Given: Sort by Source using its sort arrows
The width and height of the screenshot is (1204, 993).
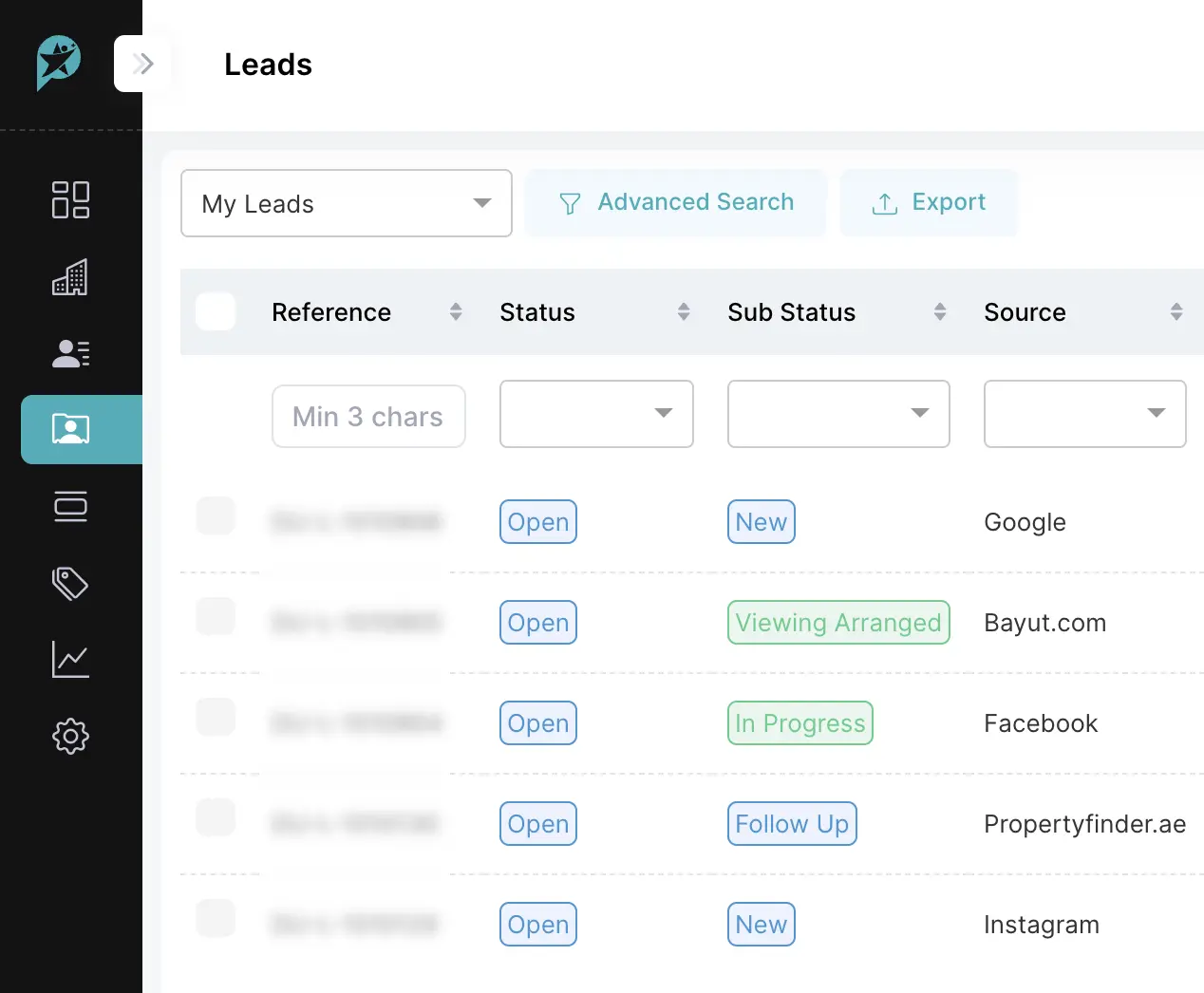Looking at the screenshot, I should click(1176, 311).
